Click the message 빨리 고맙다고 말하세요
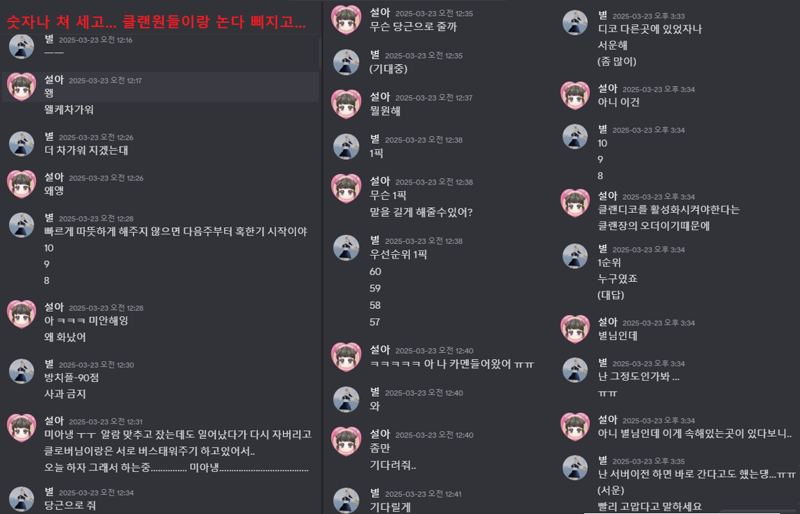Screen dimensions: 800x514 (650, 506)
